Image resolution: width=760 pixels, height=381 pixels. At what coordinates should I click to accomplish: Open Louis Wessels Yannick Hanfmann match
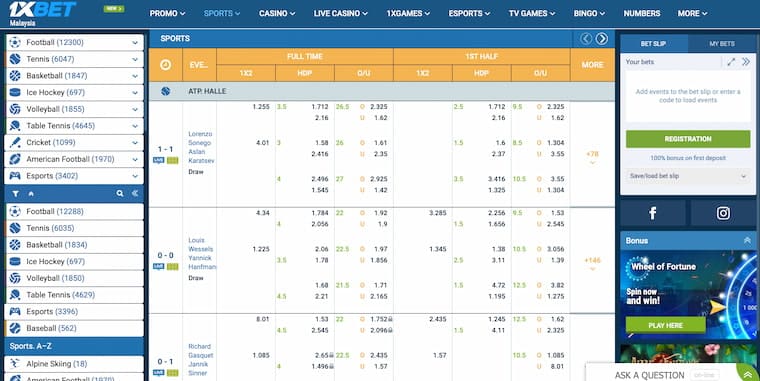click(x=202, y=253)
